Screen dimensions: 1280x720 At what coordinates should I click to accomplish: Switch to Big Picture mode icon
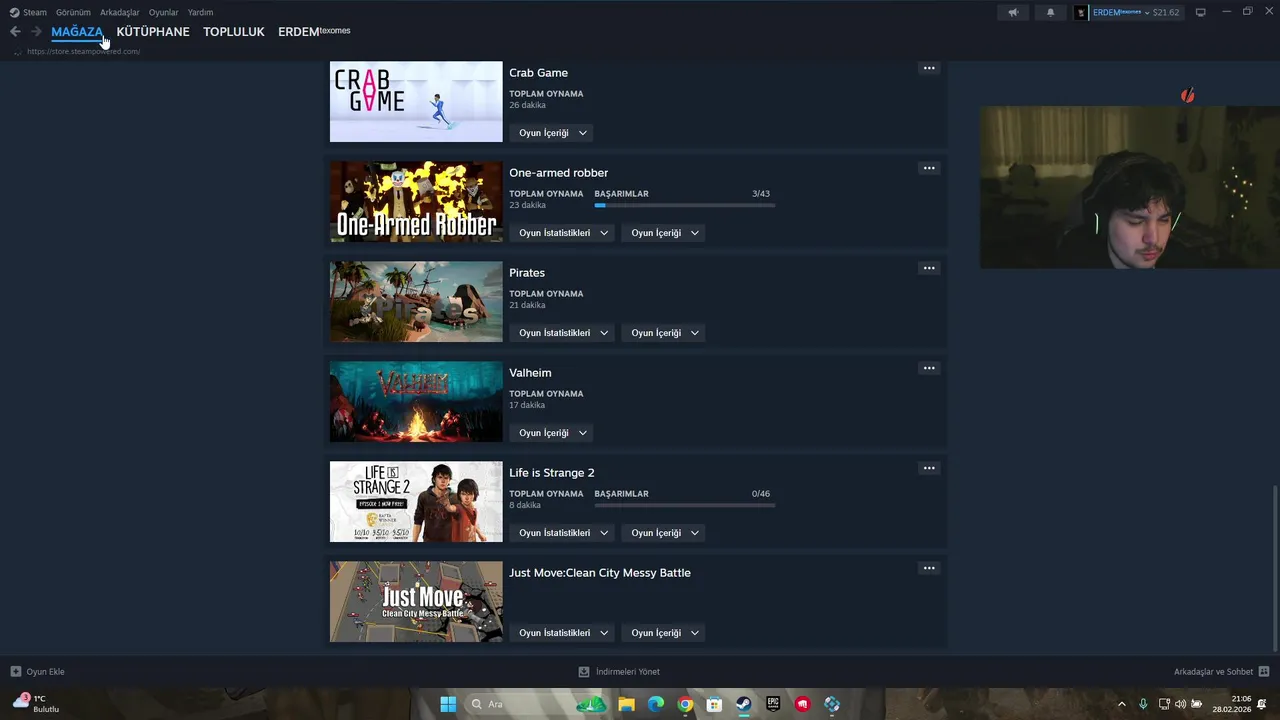[x=1201, y=12]
